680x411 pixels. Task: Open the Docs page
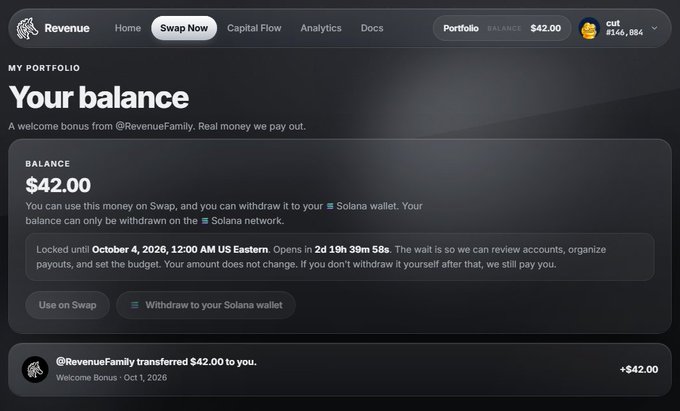(372, 28)
